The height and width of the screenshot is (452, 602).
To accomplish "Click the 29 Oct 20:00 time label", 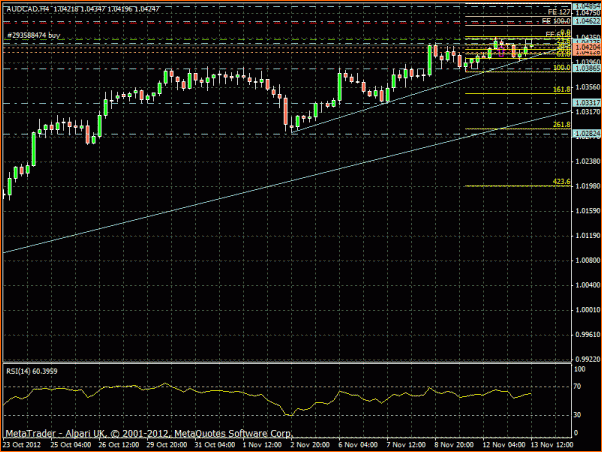I will (x=167, y=445).
